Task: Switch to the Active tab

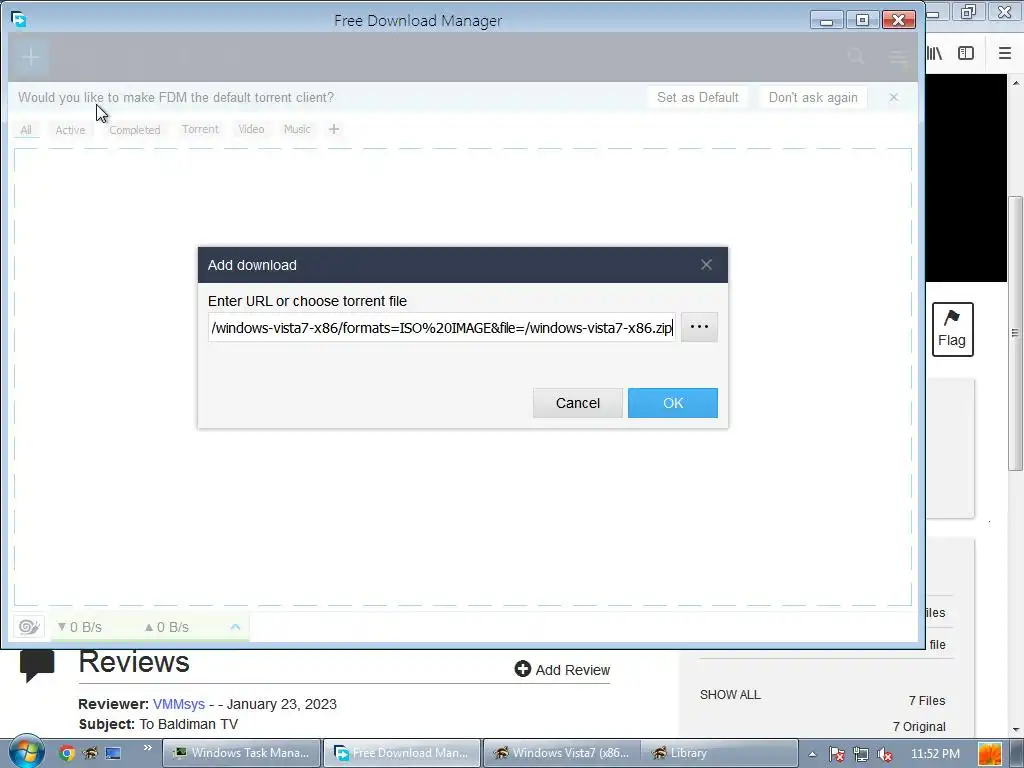Action: 70,129
